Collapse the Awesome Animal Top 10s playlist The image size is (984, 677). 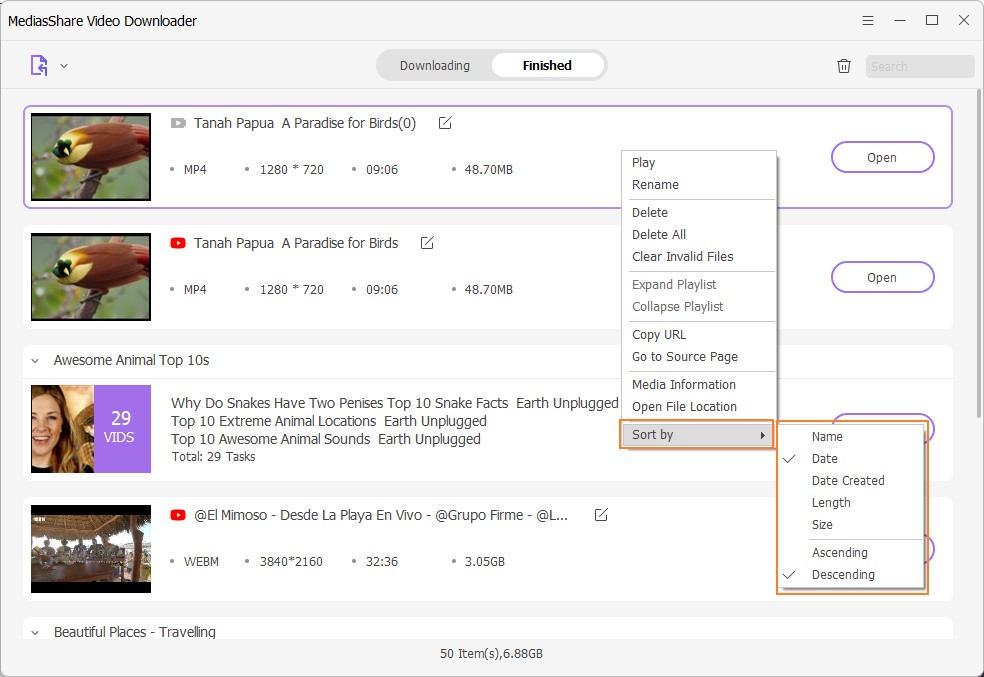click(36, 361)
